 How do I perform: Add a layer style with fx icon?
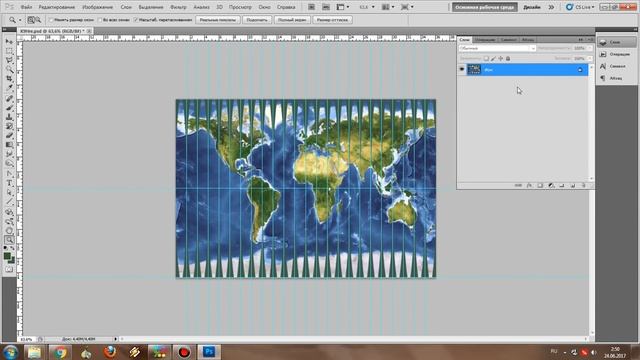point(529,185)
